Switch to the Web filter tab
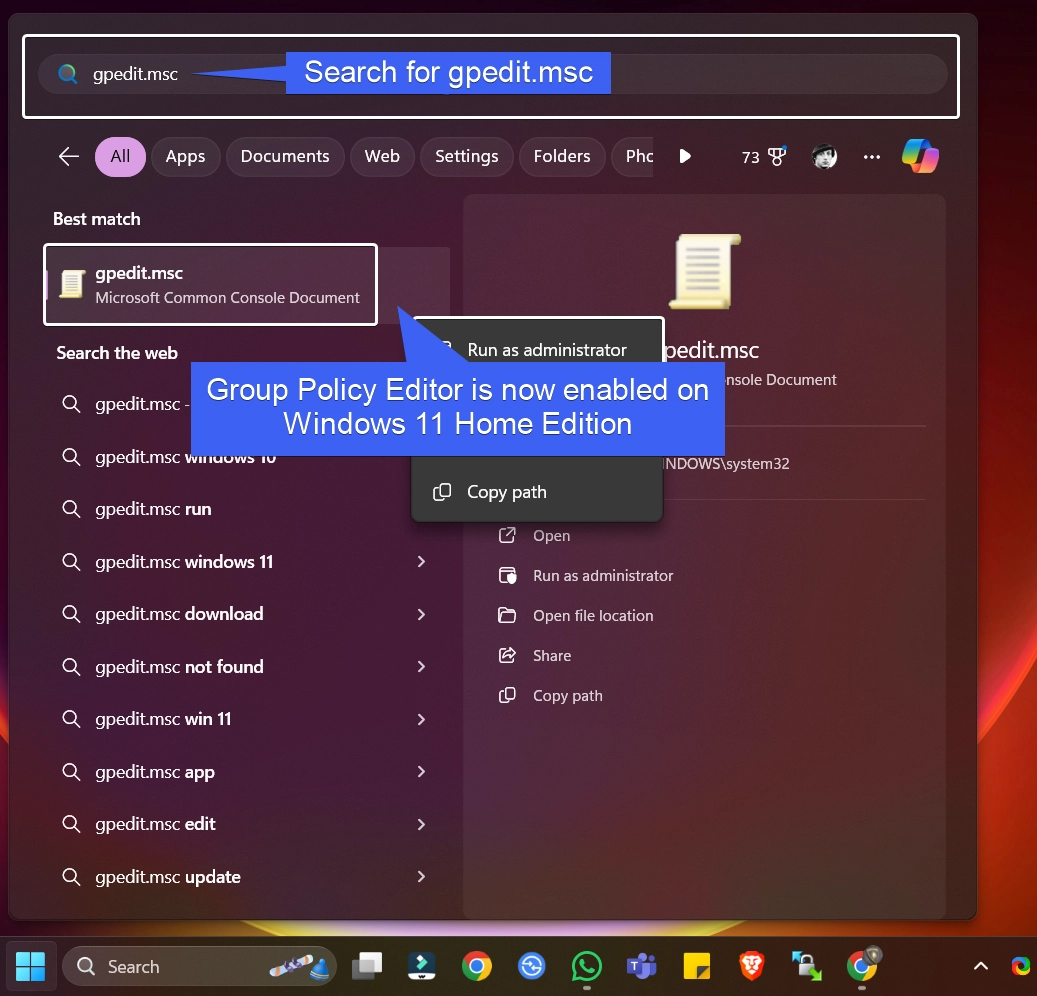Screen dimensions: 1037x996 pos(382,157)
